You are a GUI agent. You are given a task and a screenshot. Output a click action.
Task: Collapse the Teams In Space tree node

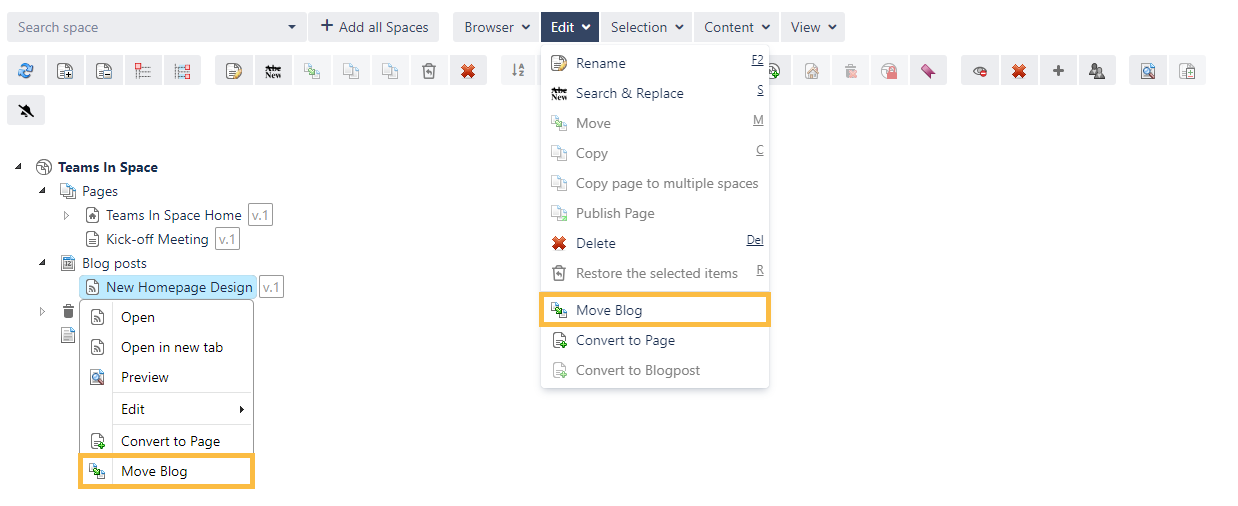tap(19, 166)
